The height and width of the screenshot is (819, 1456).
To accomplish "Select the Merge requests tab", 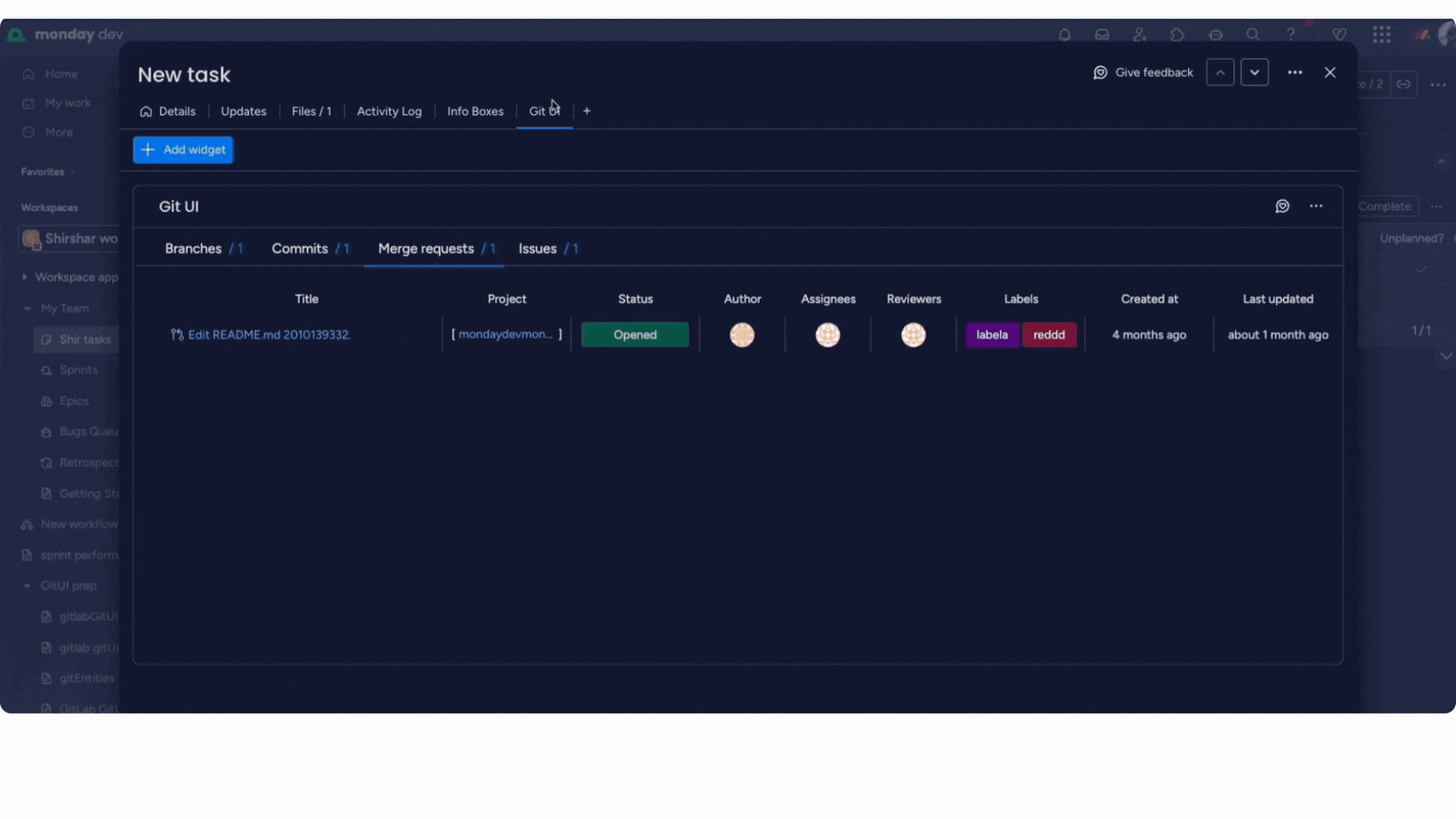I will point(436,249).
